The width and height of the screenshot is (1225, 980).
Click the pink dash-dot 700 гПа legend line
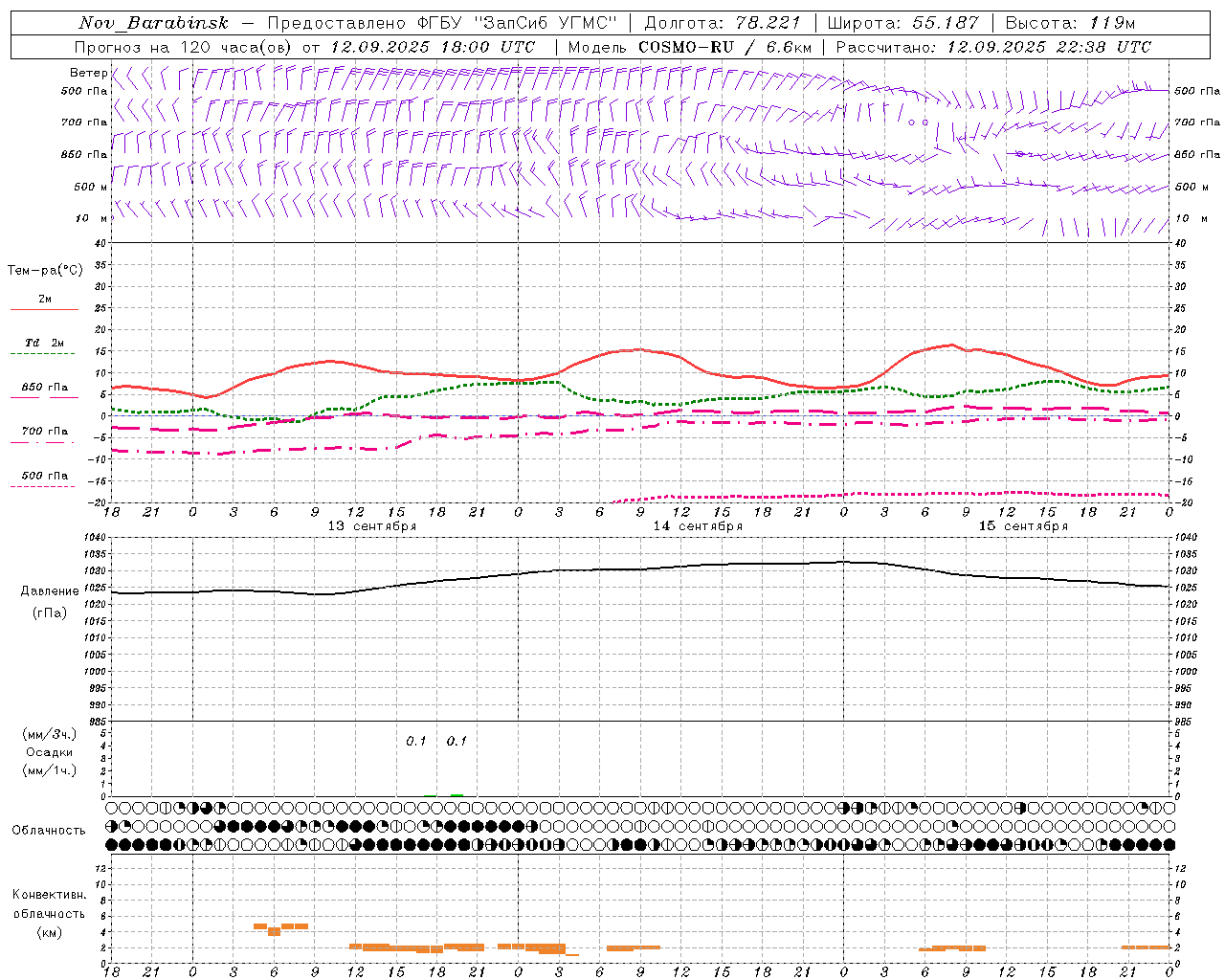coord(42,443)
